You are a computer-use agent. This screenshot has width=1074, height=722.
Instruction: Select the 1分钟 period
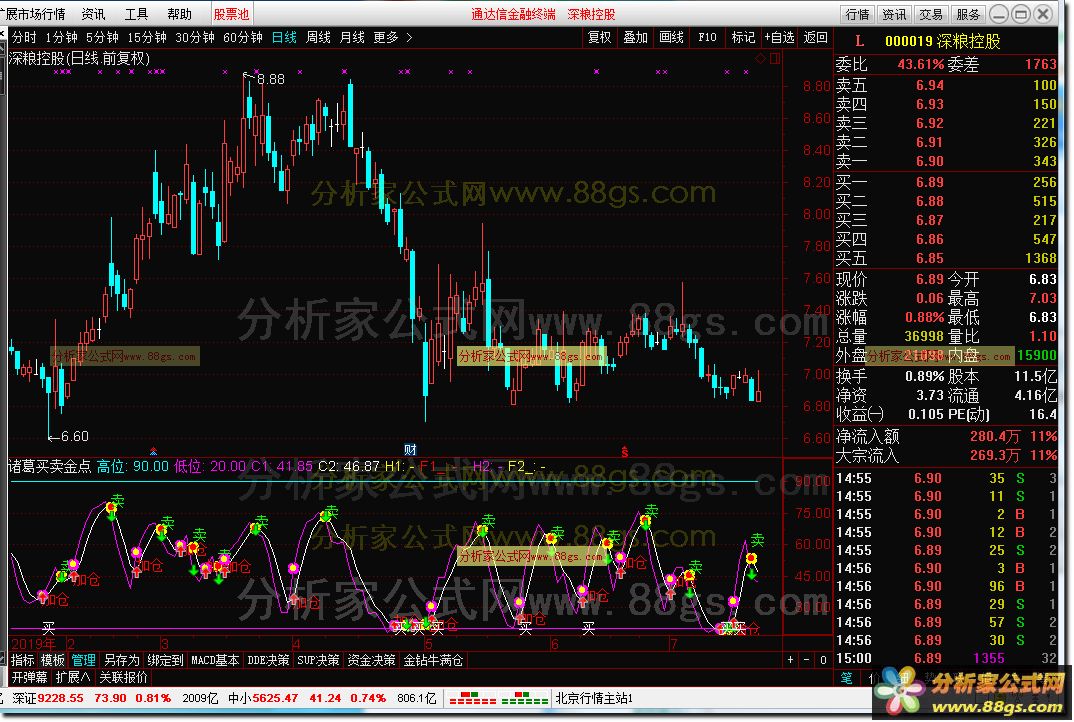62,38
